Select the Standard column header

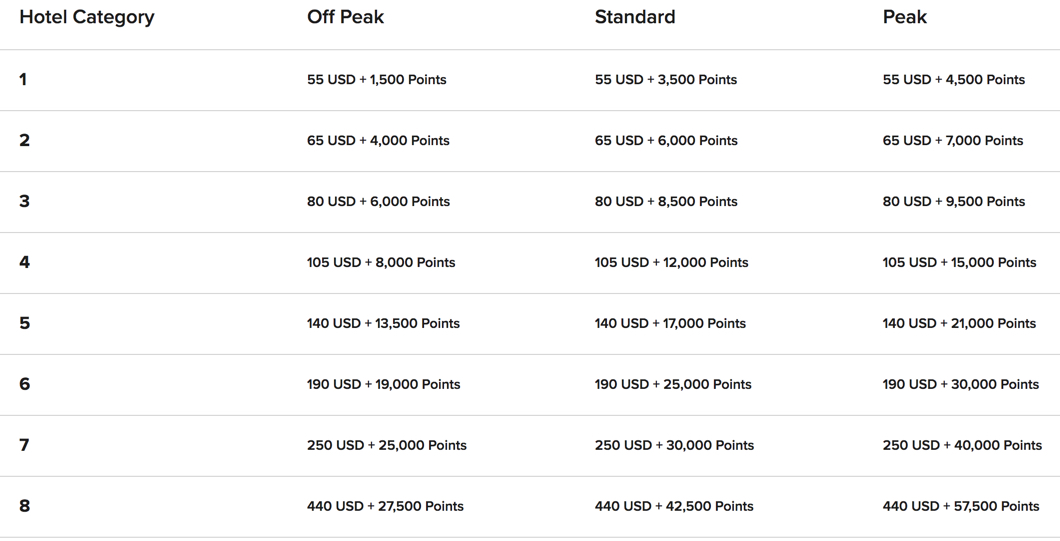[x=635, y=17]
